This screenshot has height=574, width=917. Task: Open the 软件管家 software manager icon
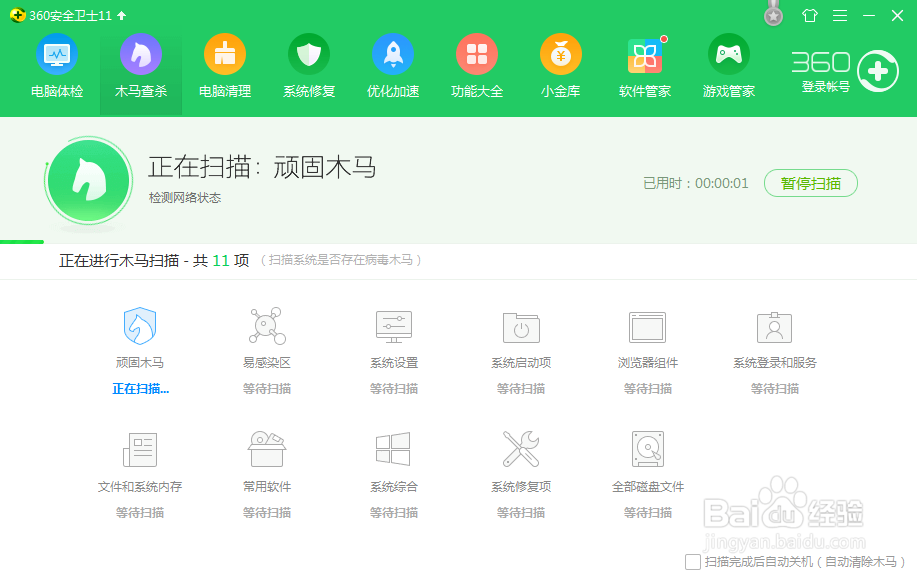(x=644, y=56)
